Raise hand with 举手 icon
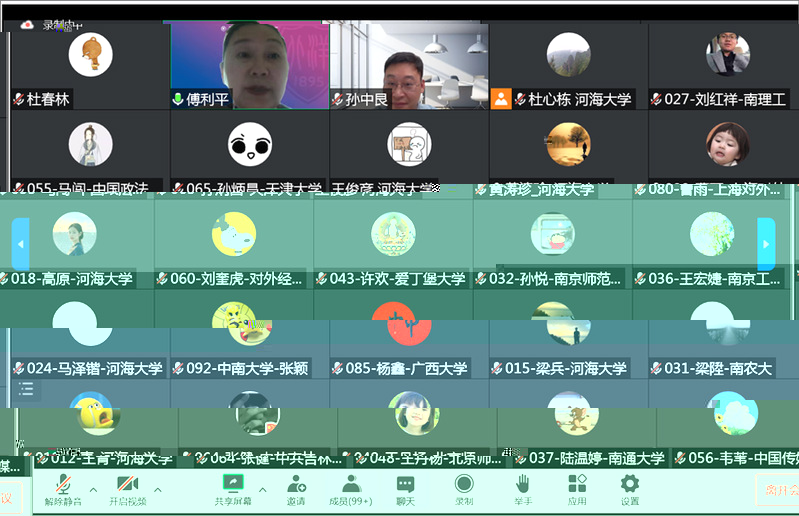The image size is (799, 516). pyautogui.click(x=523, y=487)
